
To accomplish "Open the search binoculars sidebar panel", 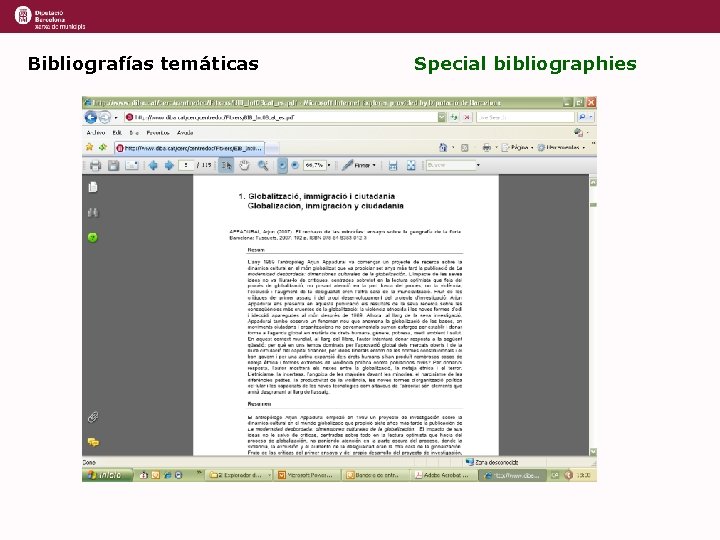I will tap(93, 212).
